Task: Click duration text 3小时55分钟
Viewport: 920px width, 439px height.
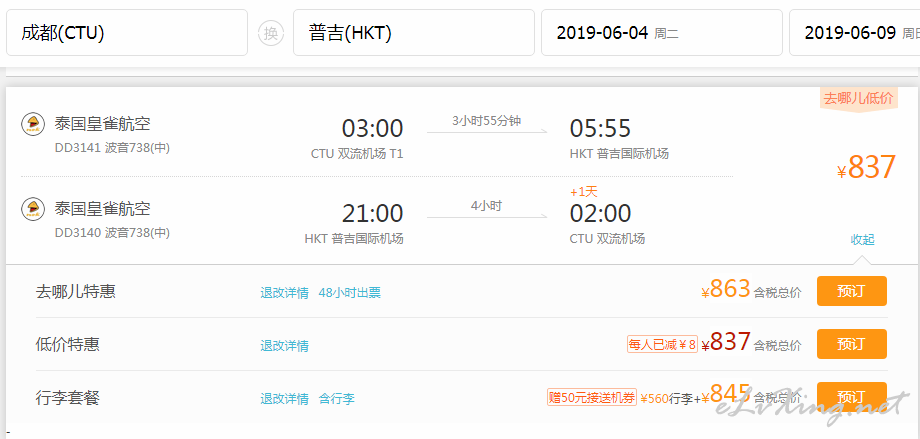Action: tap(486, 121)
